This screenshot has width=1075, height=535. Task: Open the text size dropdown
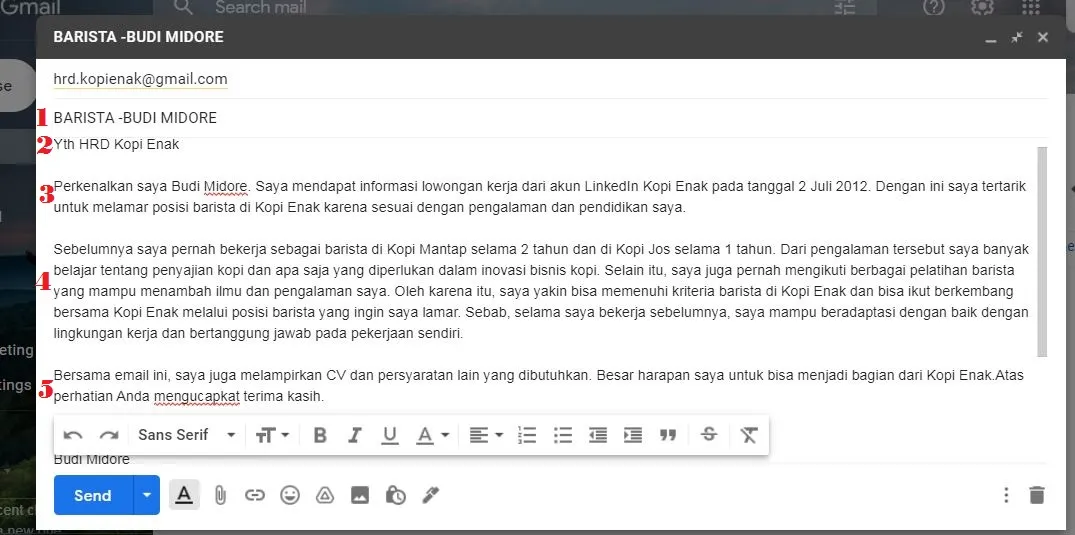coord(272,435)
